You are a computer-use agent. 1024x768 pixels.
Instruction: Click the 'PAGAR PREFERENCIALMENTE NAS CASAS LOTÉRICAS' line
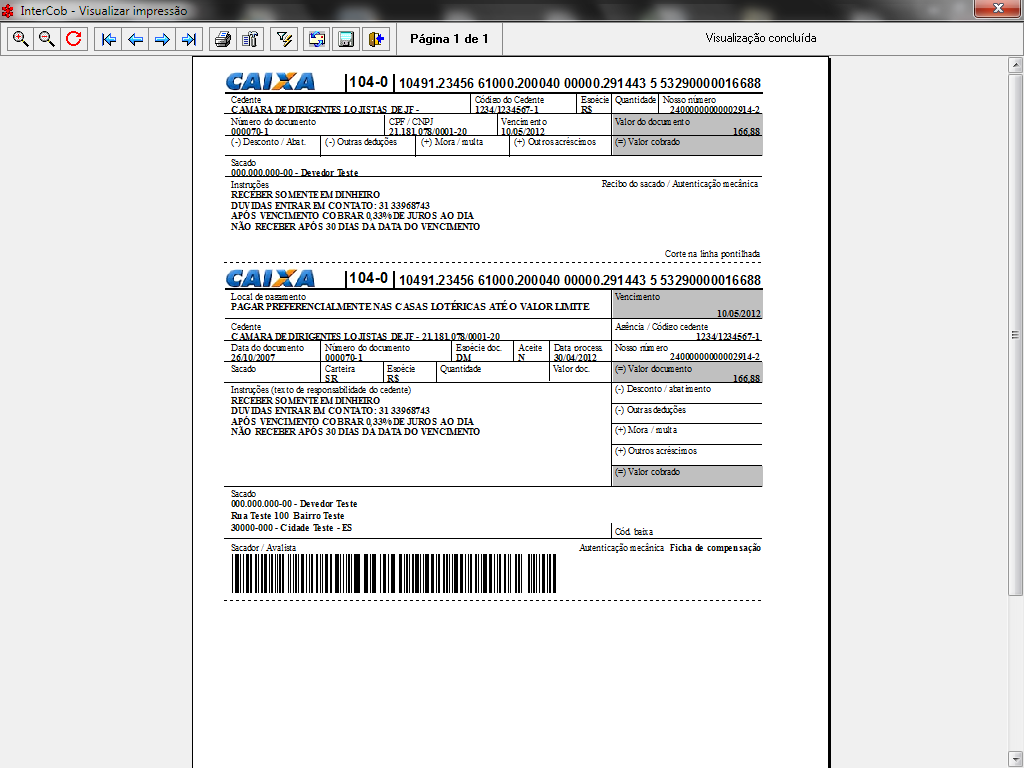[x=410, y=306]
